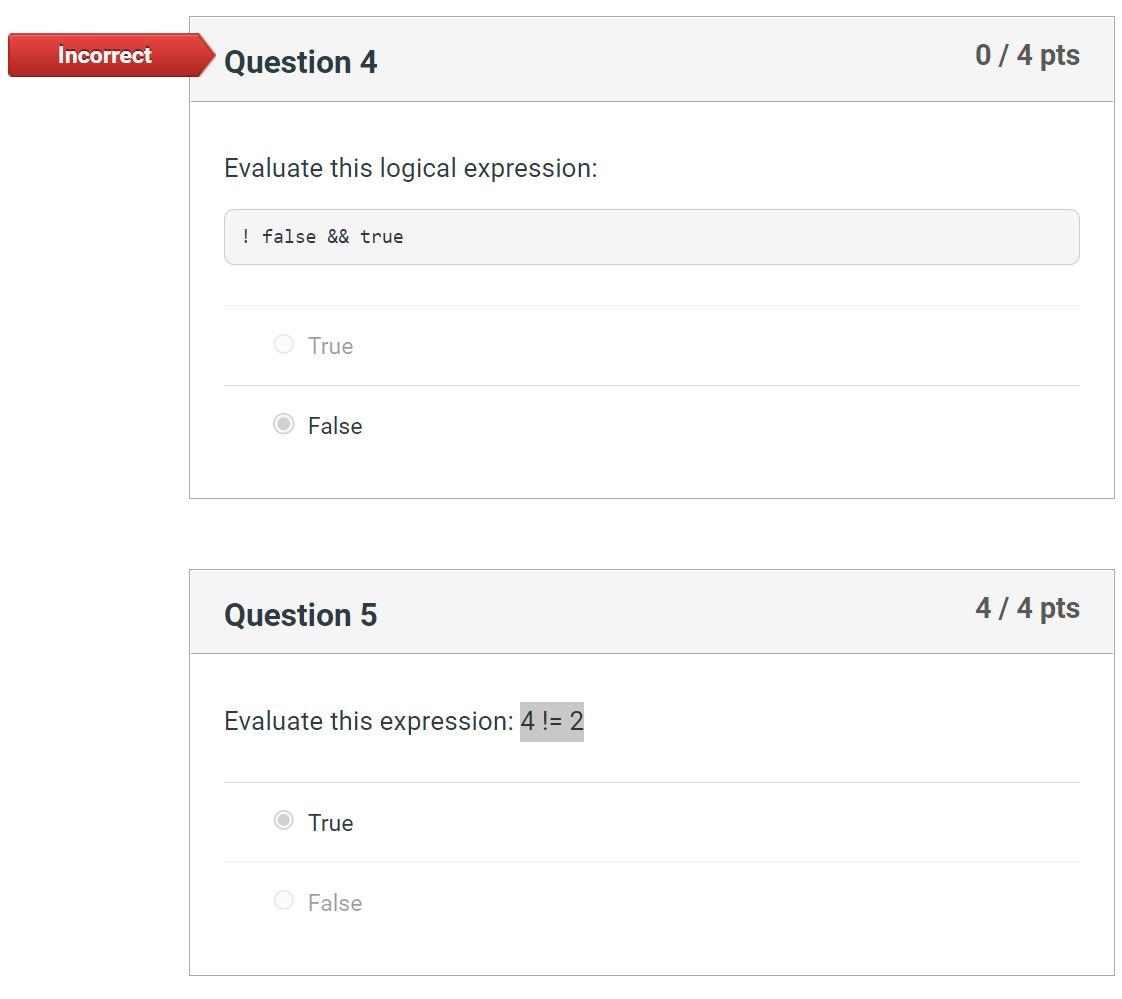Click the red Incorrect flag badge

pyautogui.click(x=104, y=55)
